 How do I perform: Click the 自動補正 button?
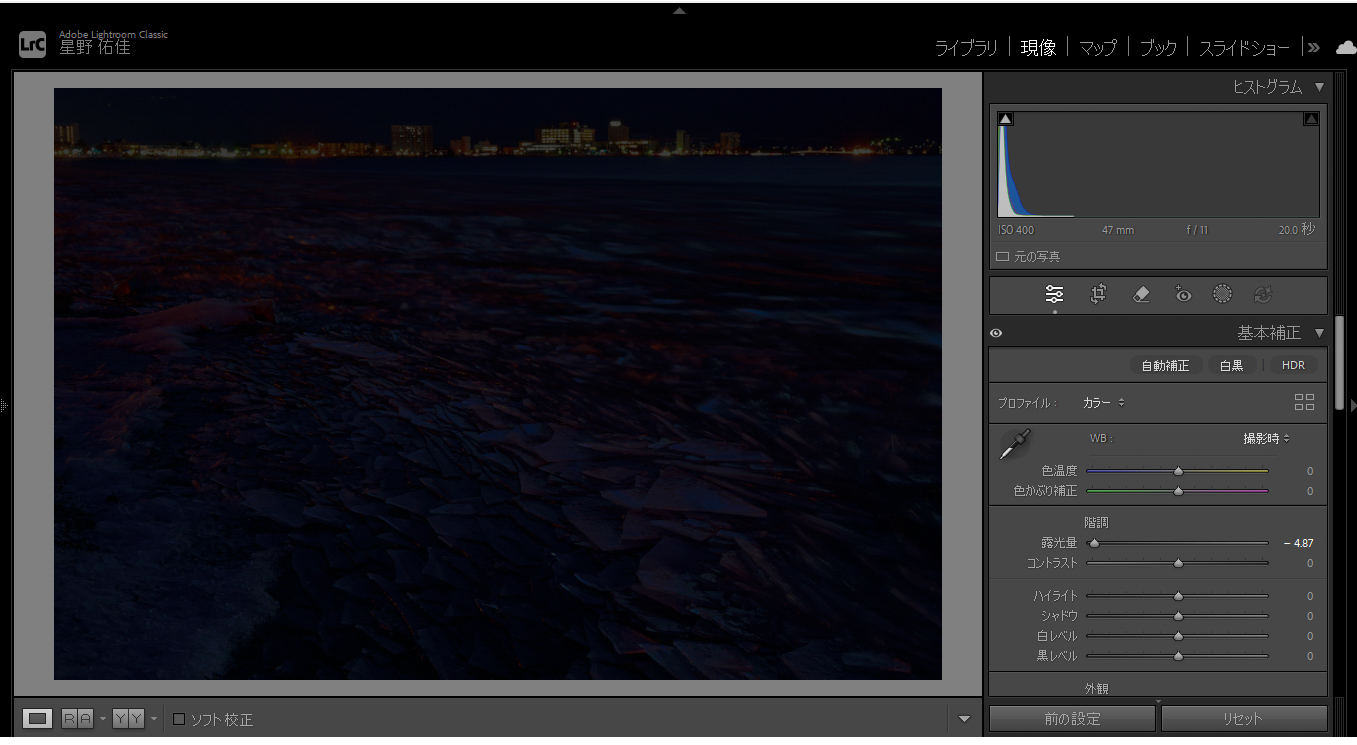[x=1166, y=365]
